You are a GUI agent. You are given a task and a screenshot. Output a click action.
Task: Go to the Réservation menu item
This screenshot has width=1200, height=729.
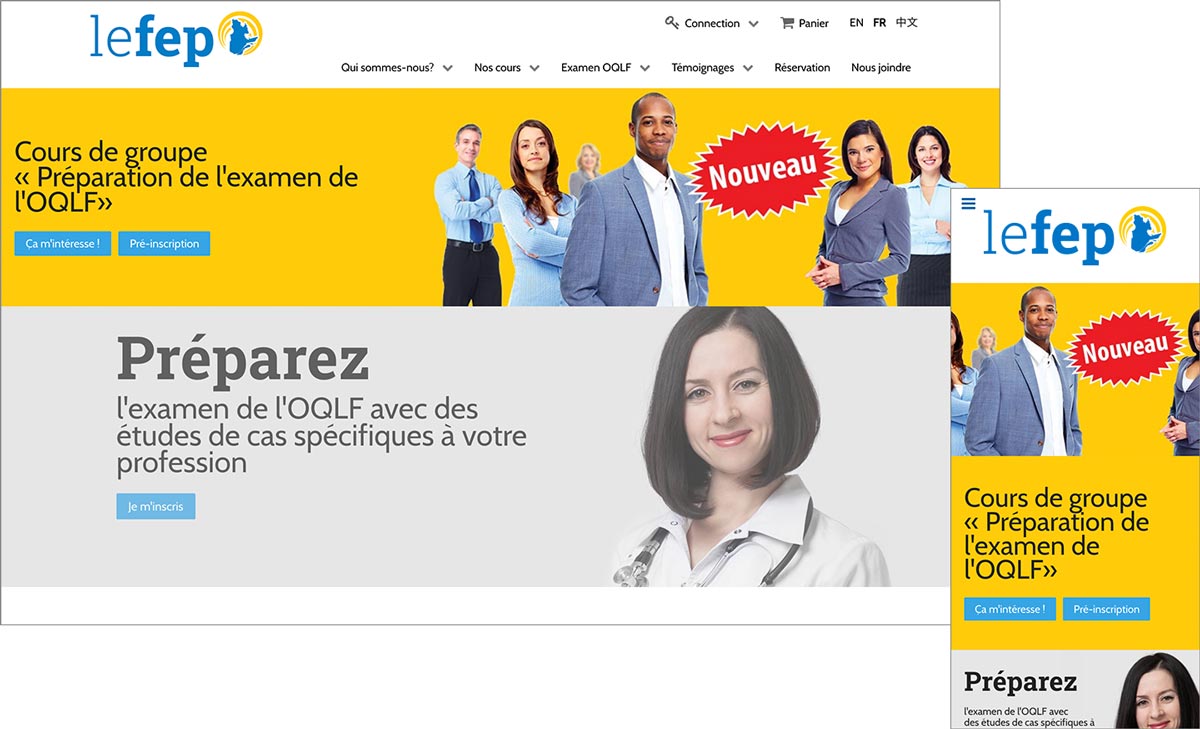click(802, 68)
